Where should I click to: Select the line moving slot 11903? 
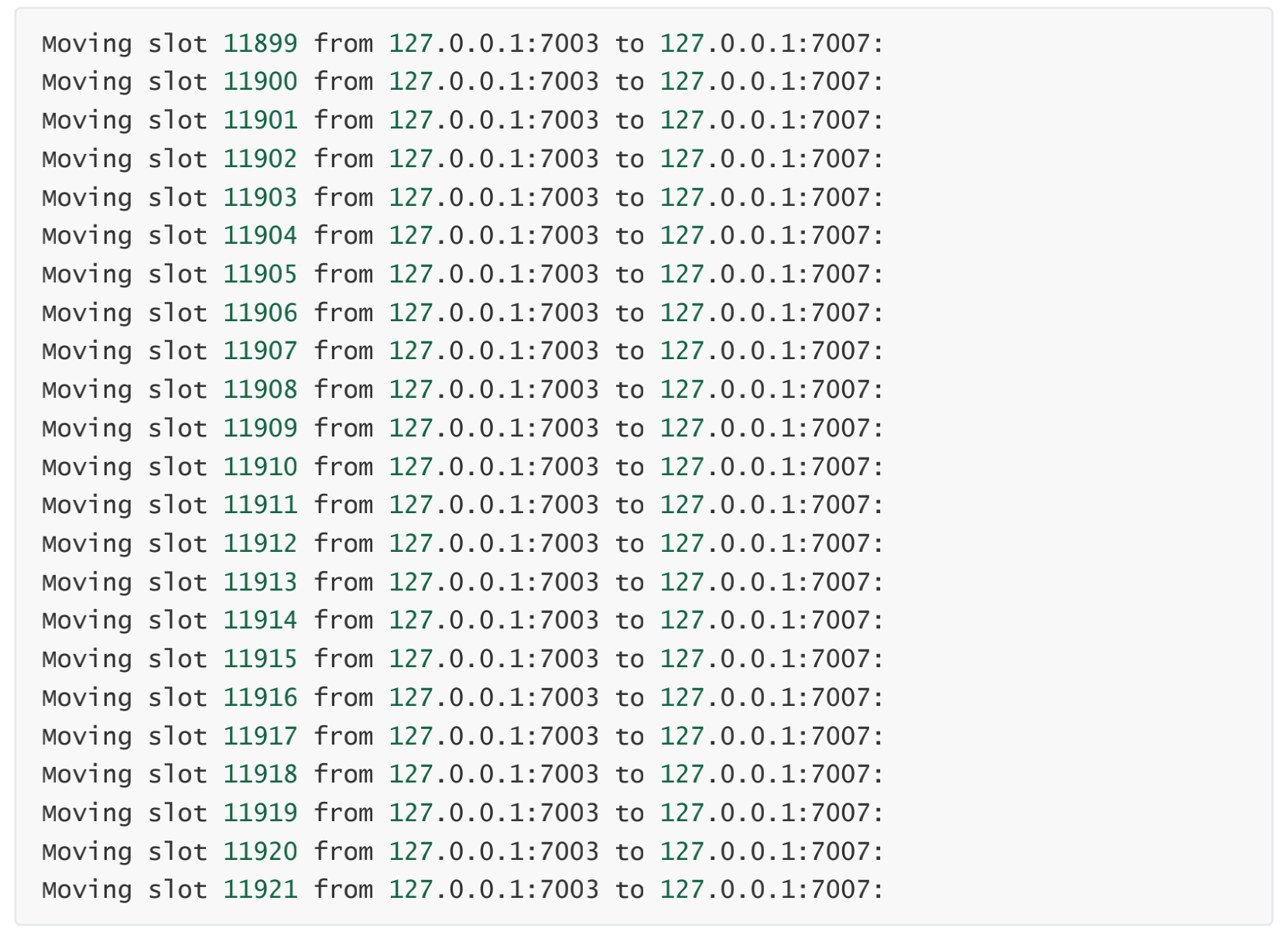click(463, 198)
